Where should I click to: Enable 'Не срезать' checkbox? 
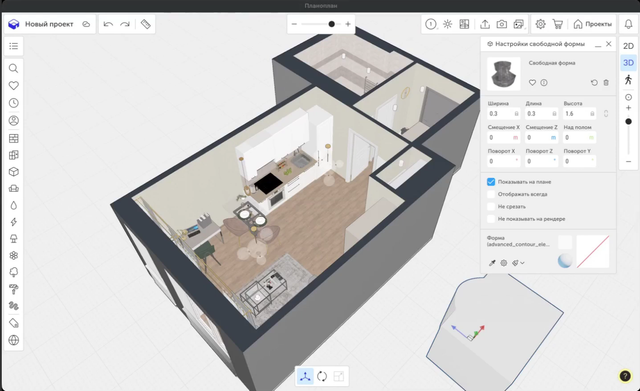coord(491,207)
